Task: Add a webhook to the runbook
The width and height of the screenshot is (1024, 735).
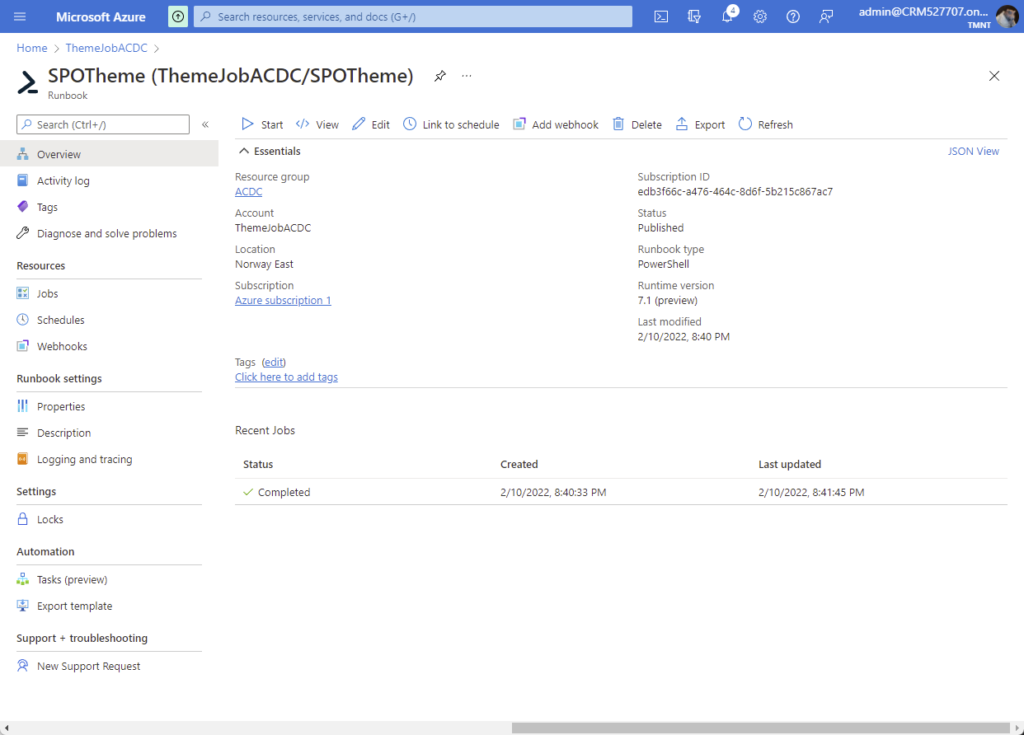Action: coord(556,124)
